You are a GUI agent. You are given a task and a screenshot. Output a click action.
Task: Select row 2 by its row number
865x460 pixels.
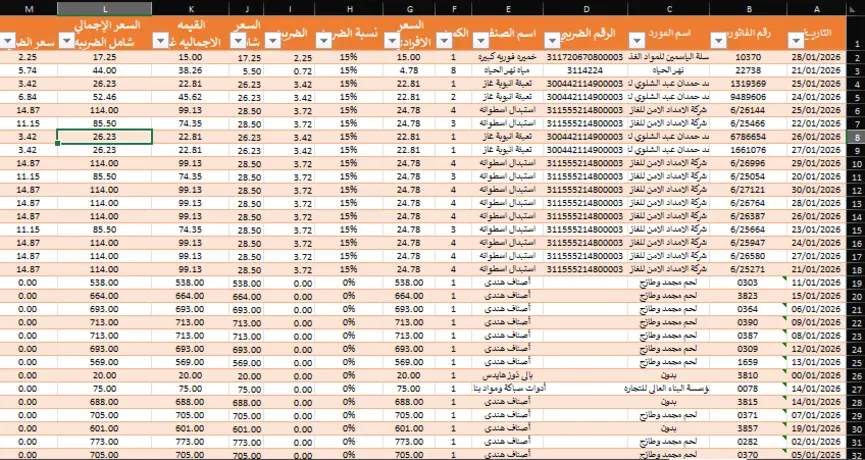click(x=856, y=57)
